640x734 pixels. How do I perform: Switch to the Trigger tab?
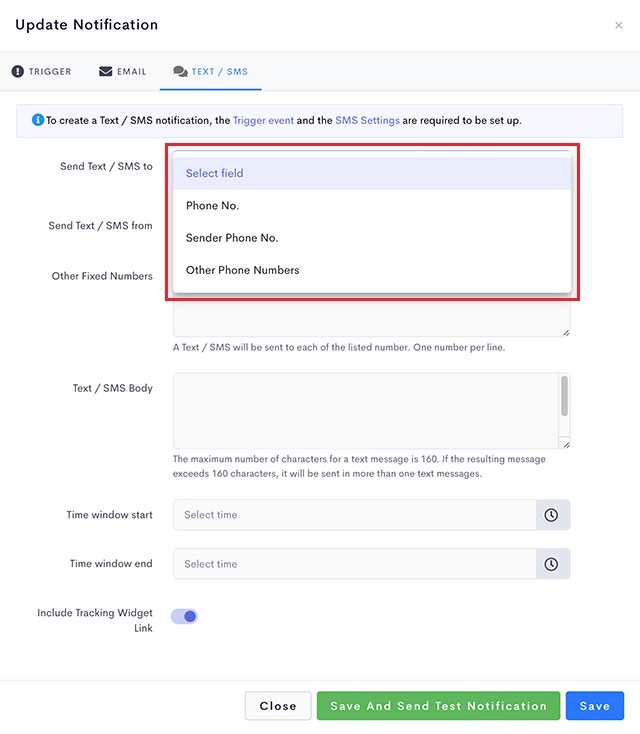[42, 71]
